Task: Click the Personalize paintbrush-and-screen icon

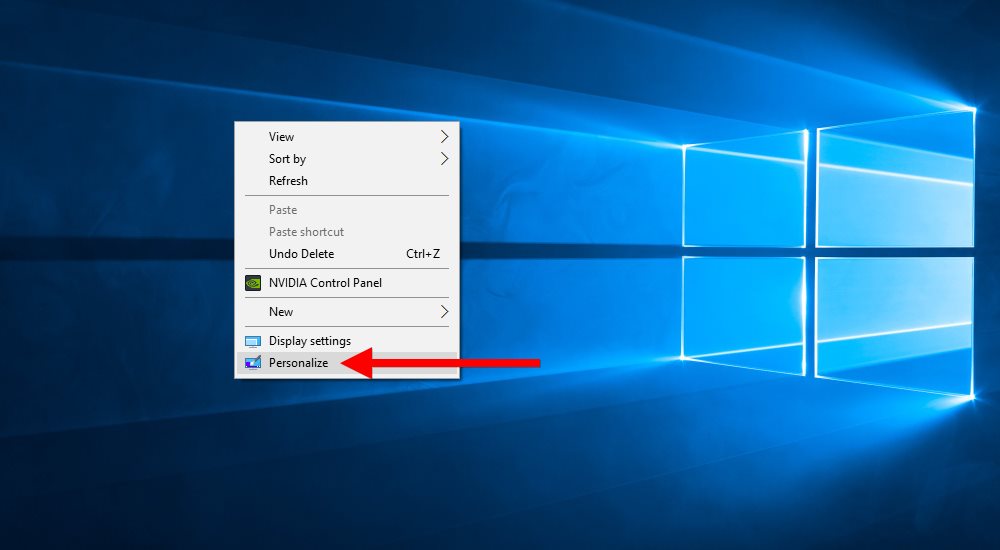Action: pos(253,362)
